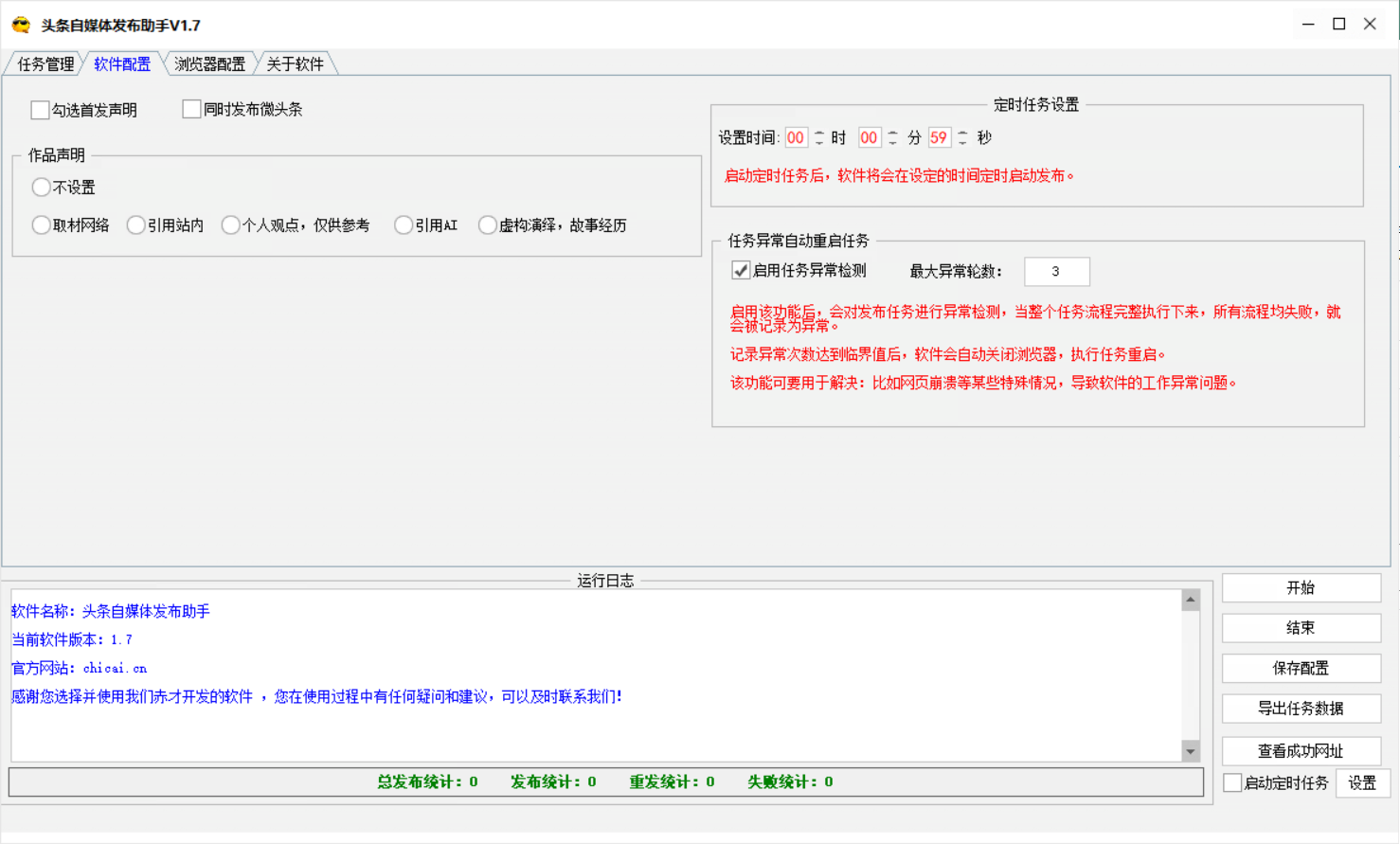Click the log scrollbar up arrow
Image resolution: width=1400 pixels, height=844 pixels.
click(1191, 600)
